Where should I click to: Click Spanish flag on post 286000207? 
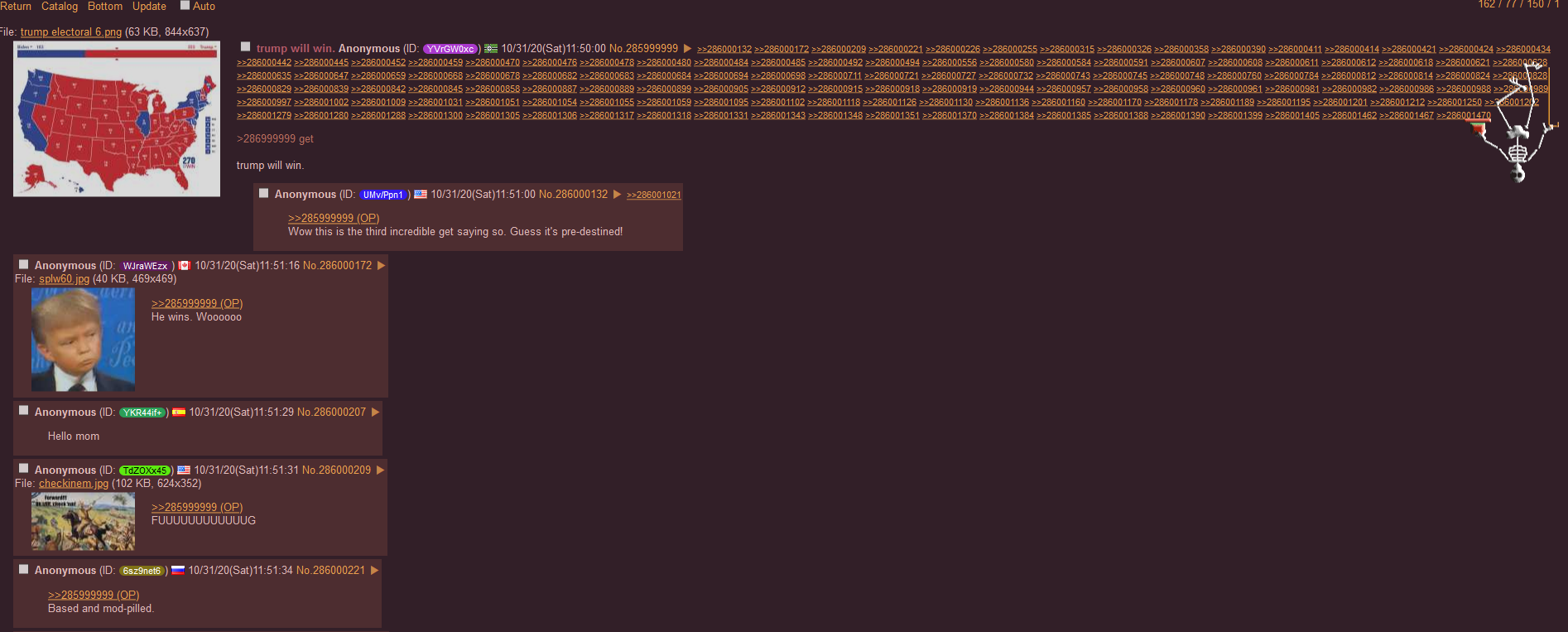click(x=179, y=412)
